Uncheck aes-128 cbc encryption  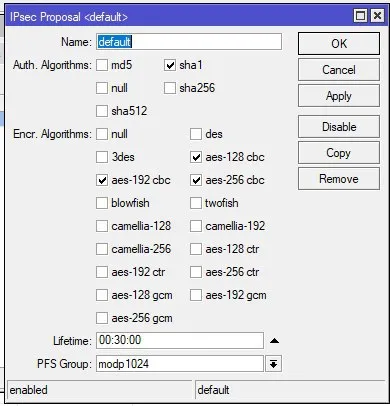pos(196,157)
